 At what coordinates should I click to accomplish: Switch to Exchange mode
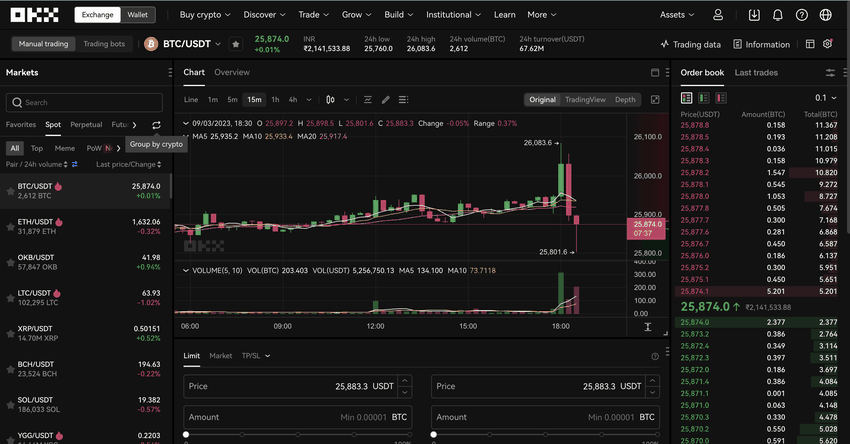[98, 15]
